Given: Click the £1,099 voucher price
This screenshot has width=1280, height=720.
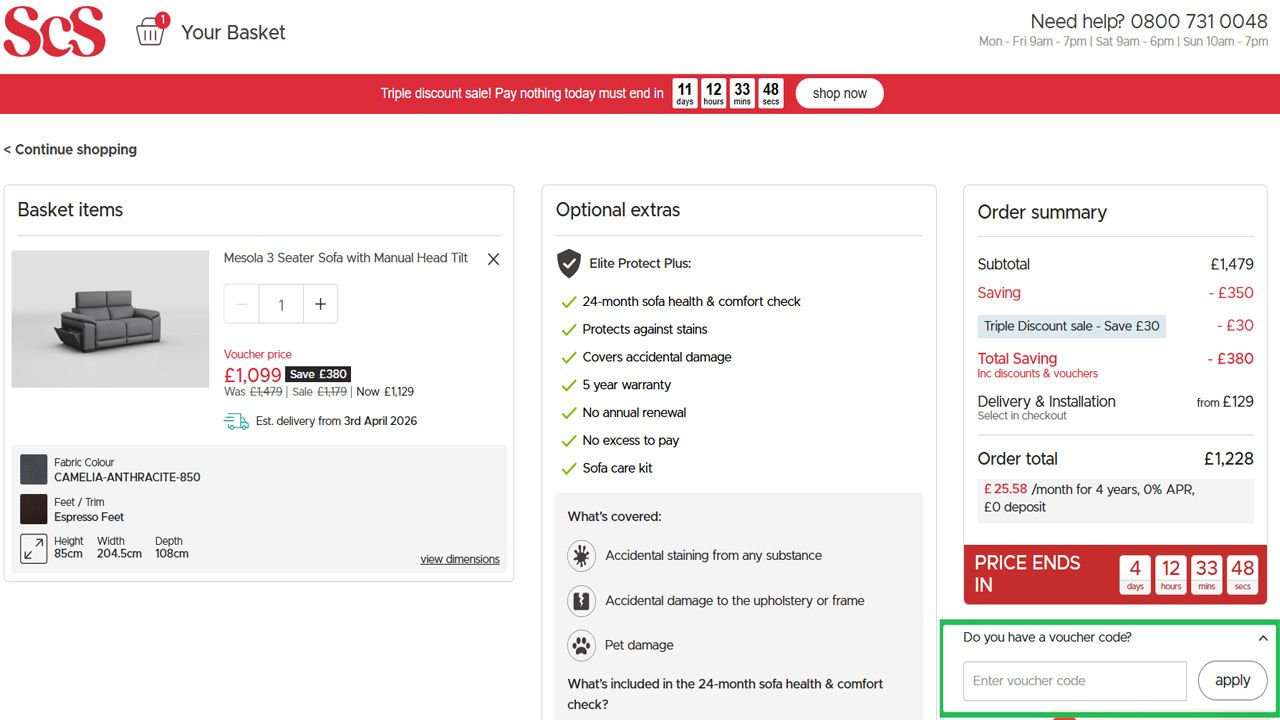Looking at the screenshot, I should click(x=253, y=375).
